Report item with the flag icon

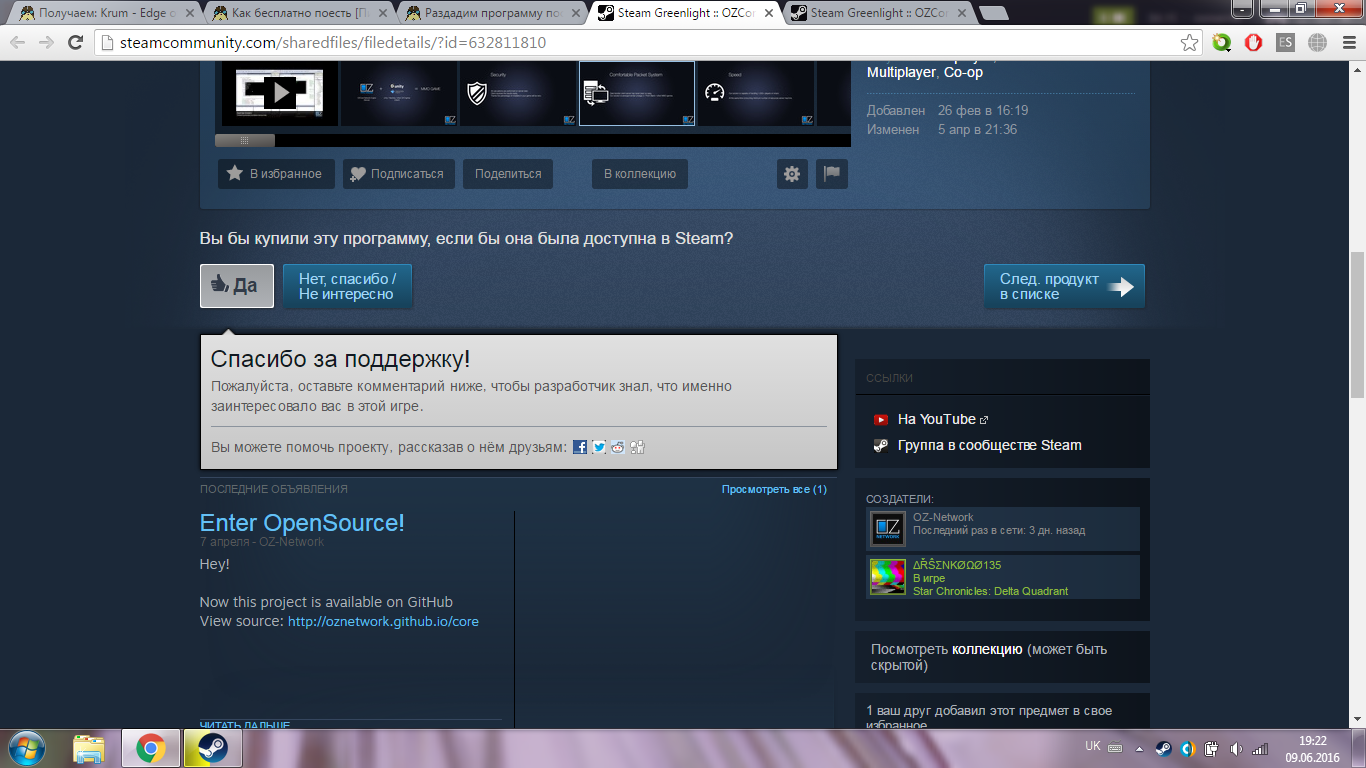click(x=831, y=174)
